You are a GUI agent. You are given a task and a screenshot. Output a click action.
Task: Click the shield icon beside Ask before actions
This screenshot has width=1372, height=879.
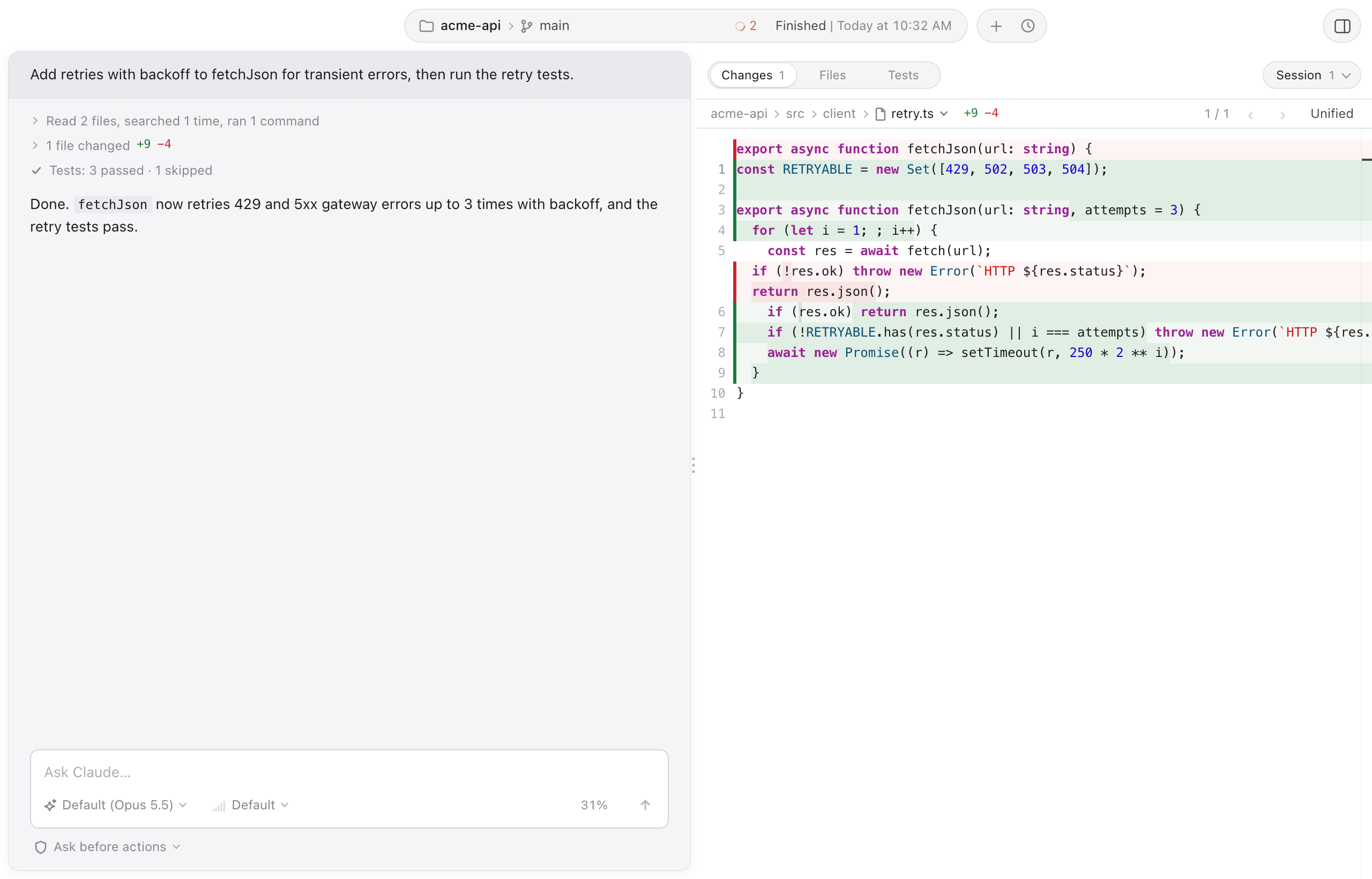(x=41, y=847)
